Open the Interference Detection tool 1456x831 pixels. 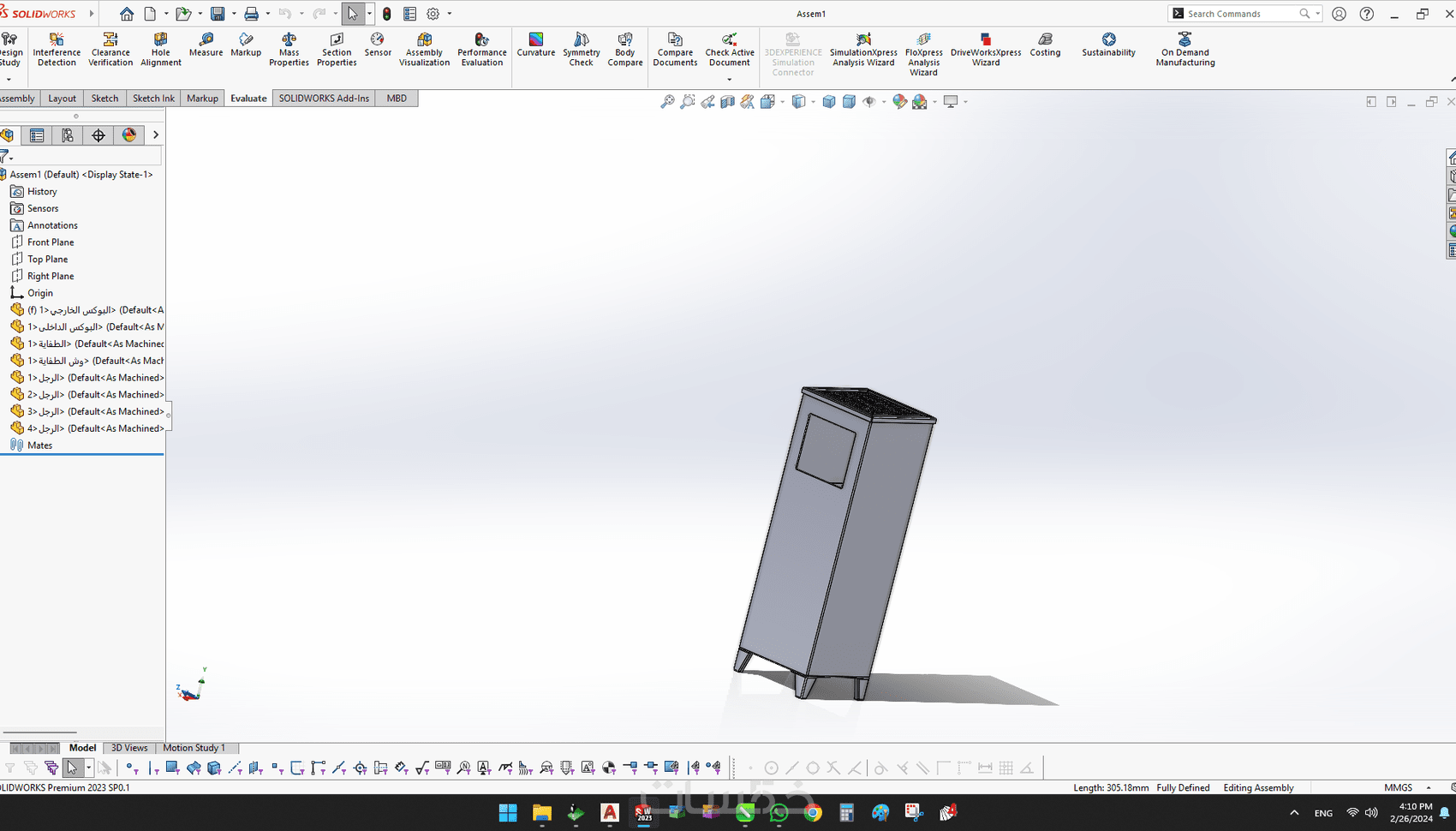point(57,50)
